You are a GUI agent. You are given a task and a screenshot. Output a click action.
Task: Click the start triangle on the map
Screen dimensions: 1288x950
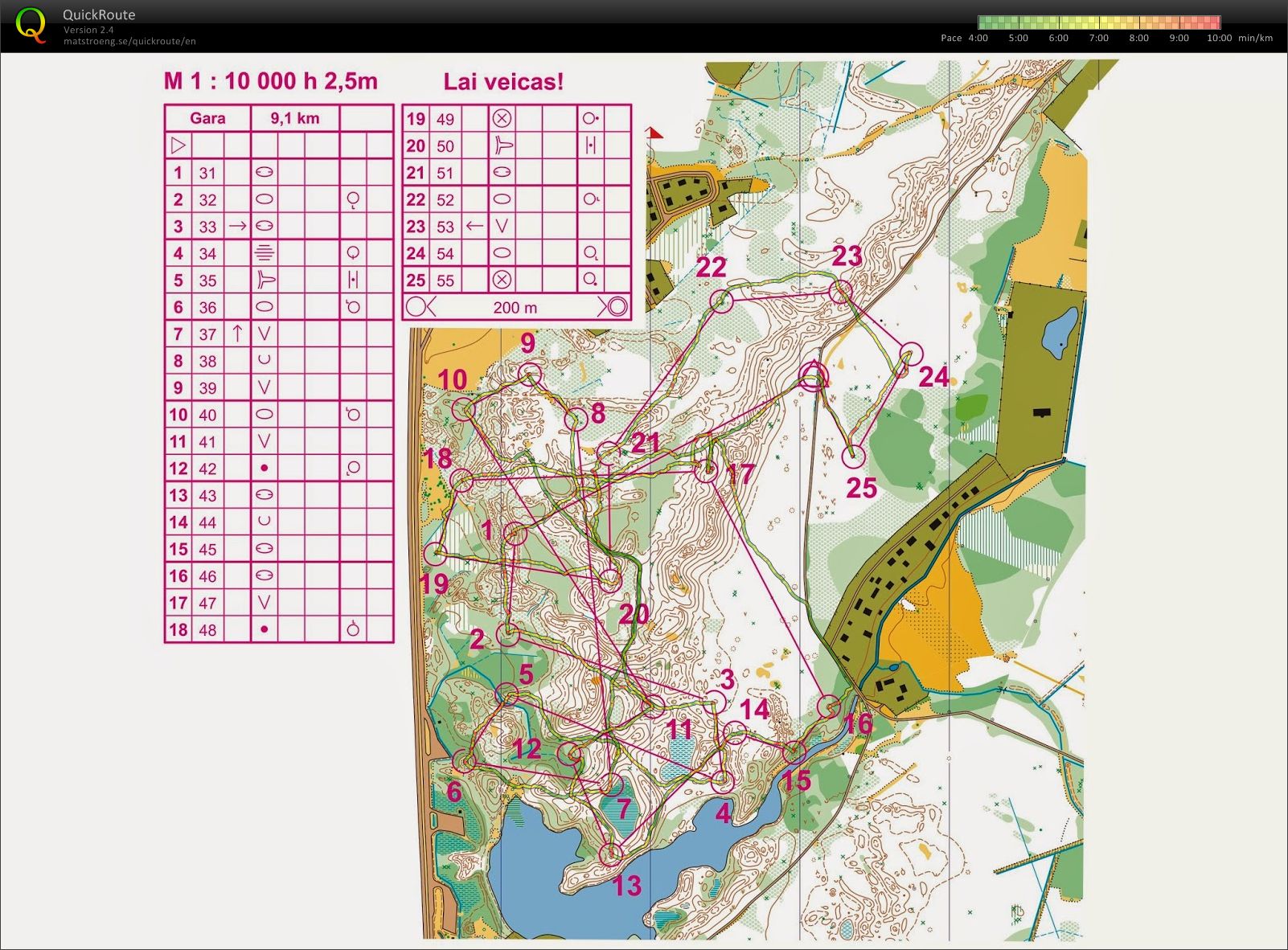coord(813,376)
